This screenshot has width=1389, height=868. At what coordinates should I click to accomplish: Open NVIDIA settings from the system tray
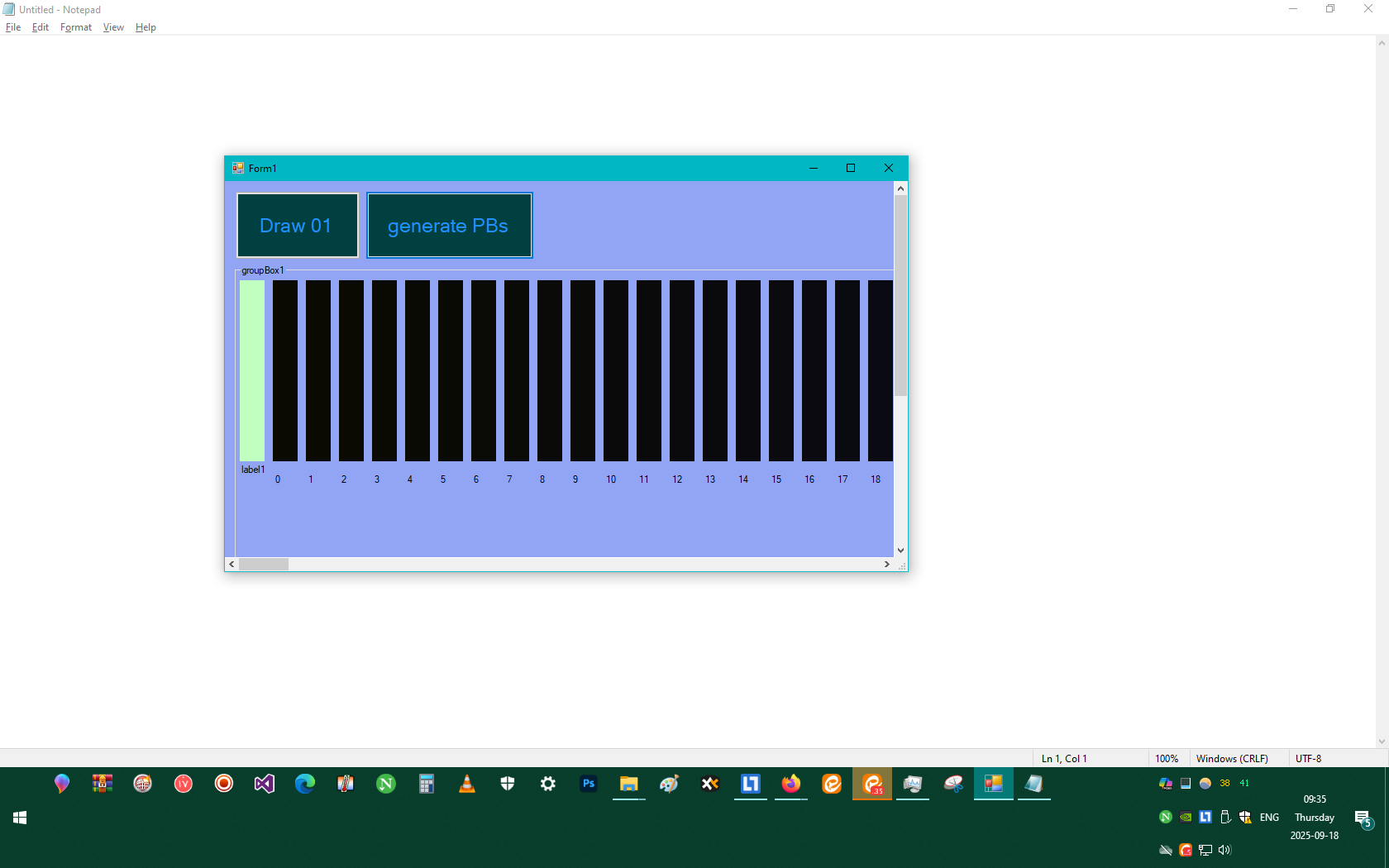point(1186,817)
